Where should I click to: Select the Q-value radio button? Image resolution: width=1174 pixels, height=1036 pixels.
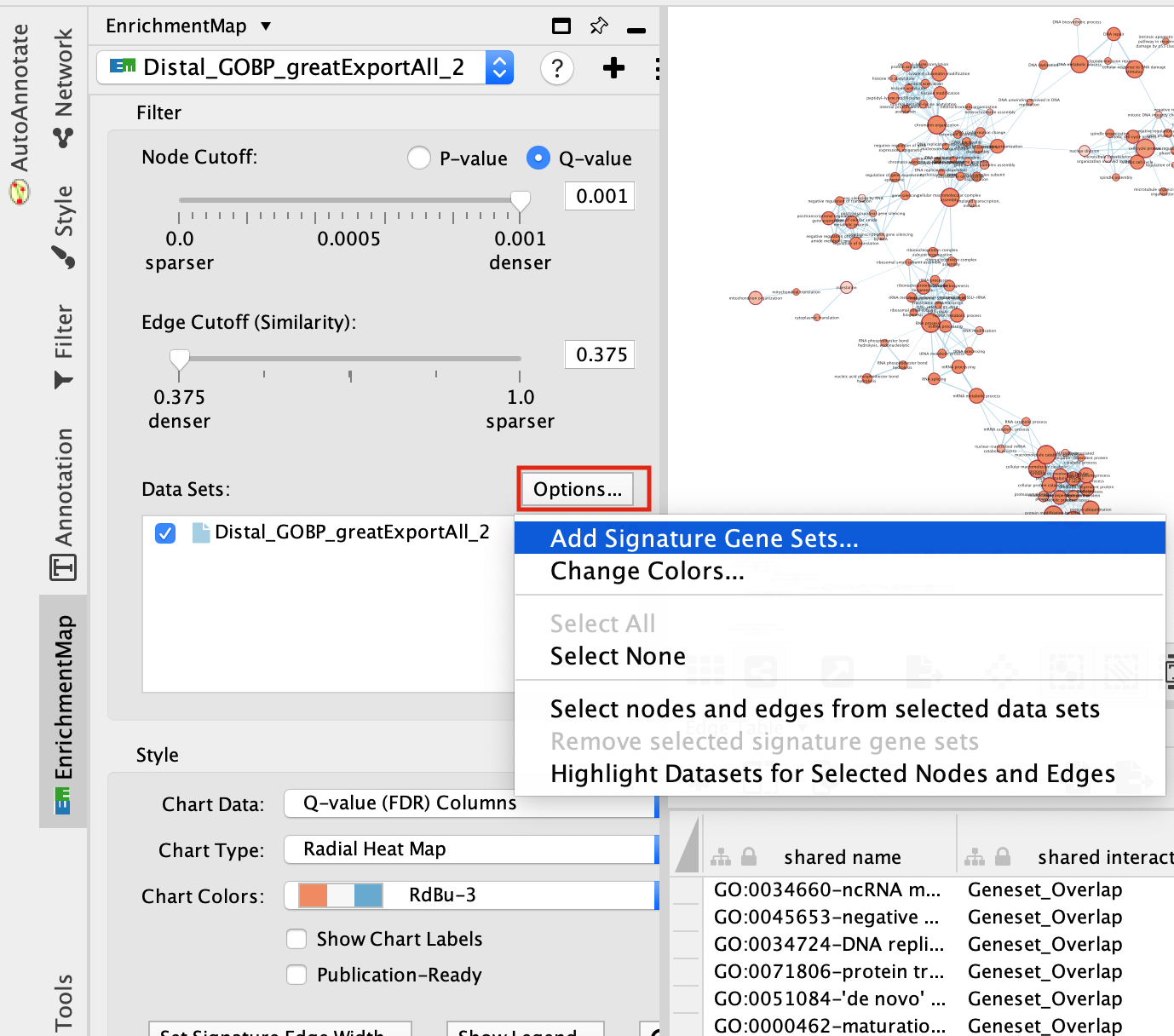pyautogui.click(x=538, y=158)
